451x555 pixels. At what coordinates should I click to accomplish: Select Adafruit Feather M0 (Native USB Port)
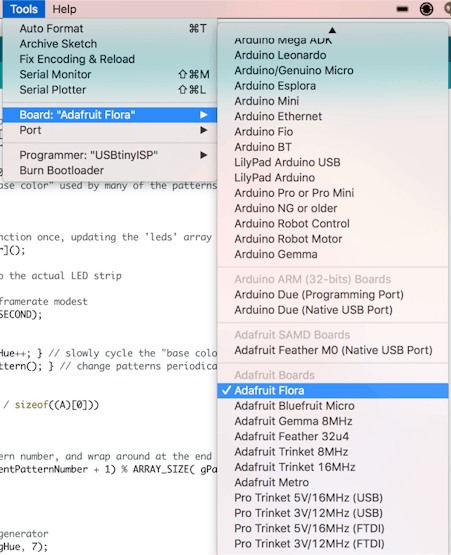333,350
